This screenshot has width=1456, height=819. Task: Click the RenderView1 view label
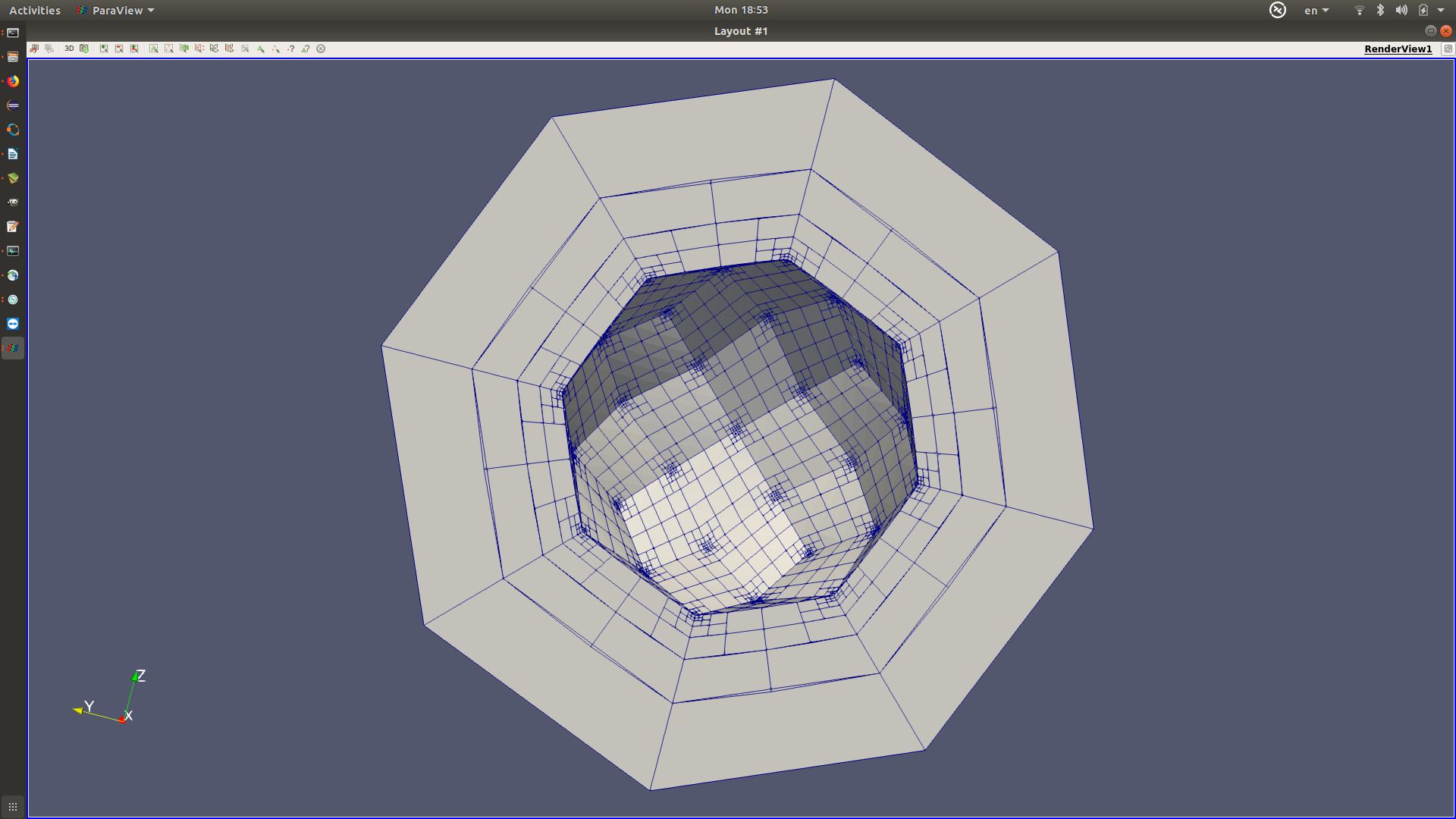(x=1398, y=49)
